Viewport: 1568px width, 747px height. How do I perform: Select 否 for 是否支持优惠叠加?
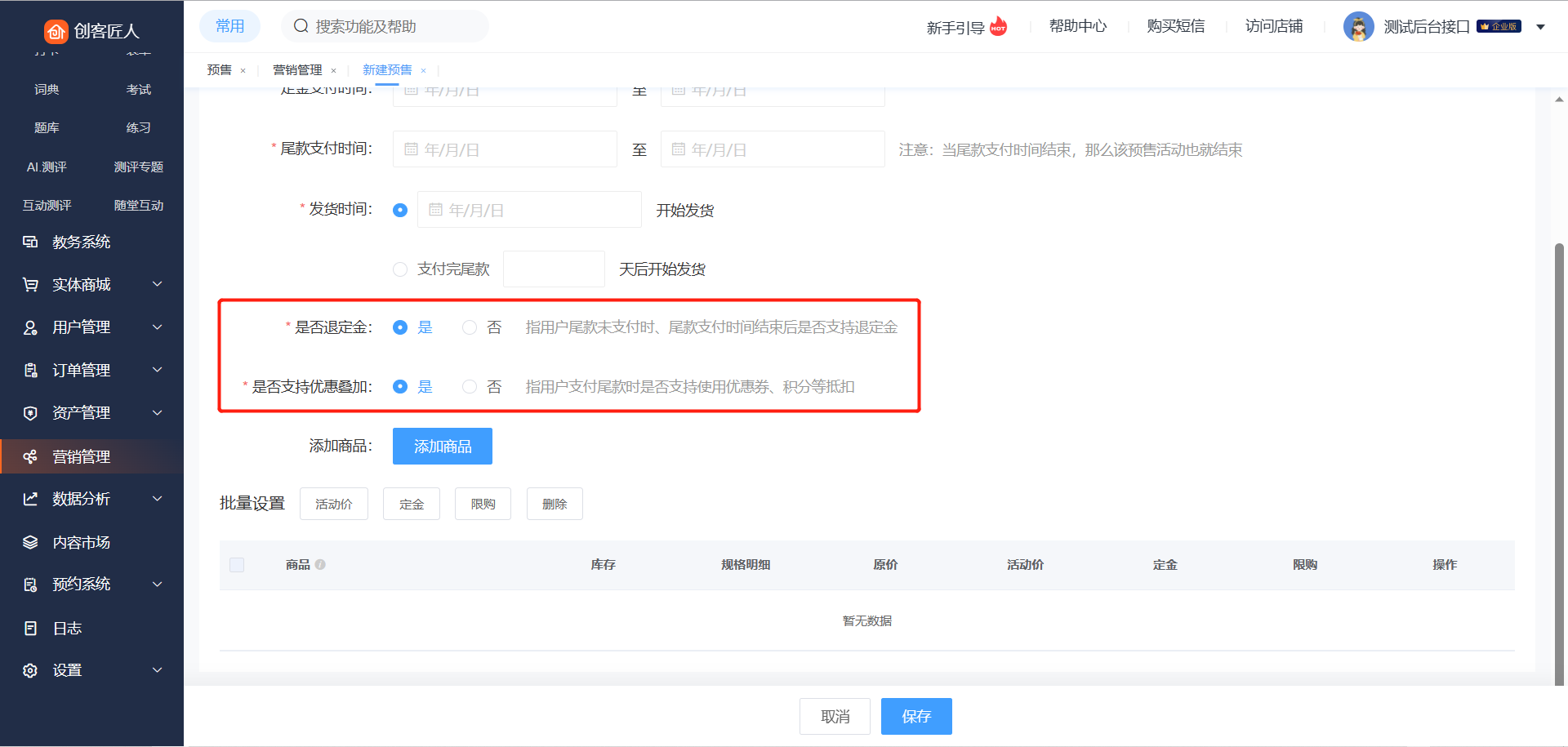(470, 387)
